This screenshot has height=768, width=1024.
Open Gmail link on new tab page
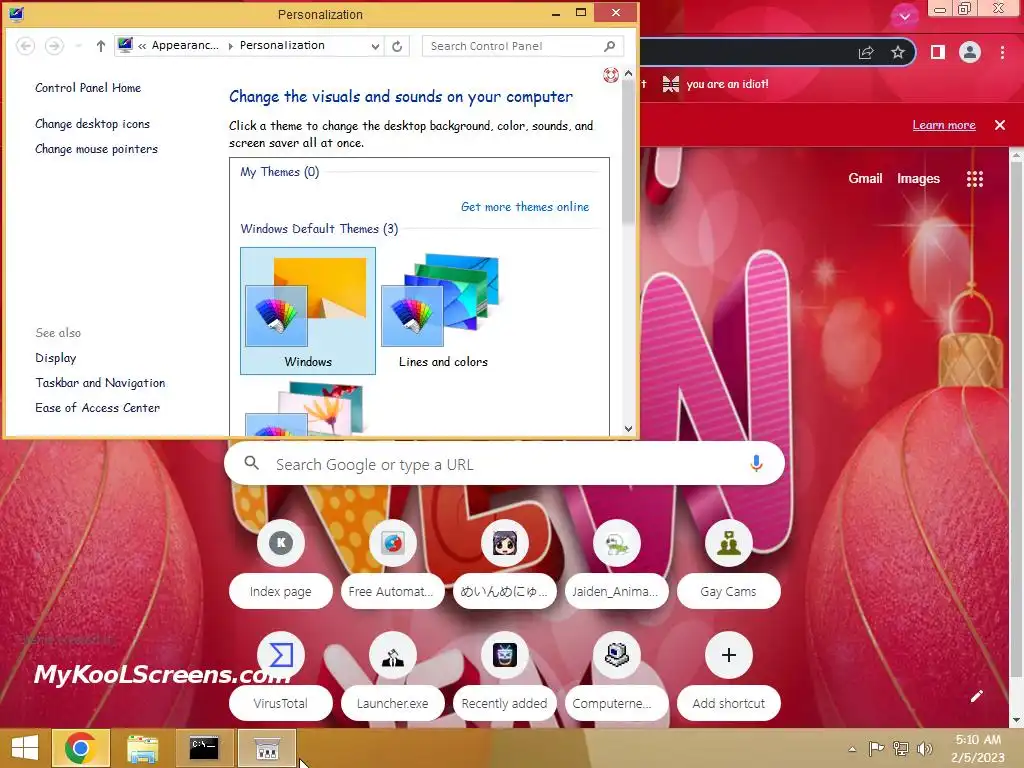[865, 178]
